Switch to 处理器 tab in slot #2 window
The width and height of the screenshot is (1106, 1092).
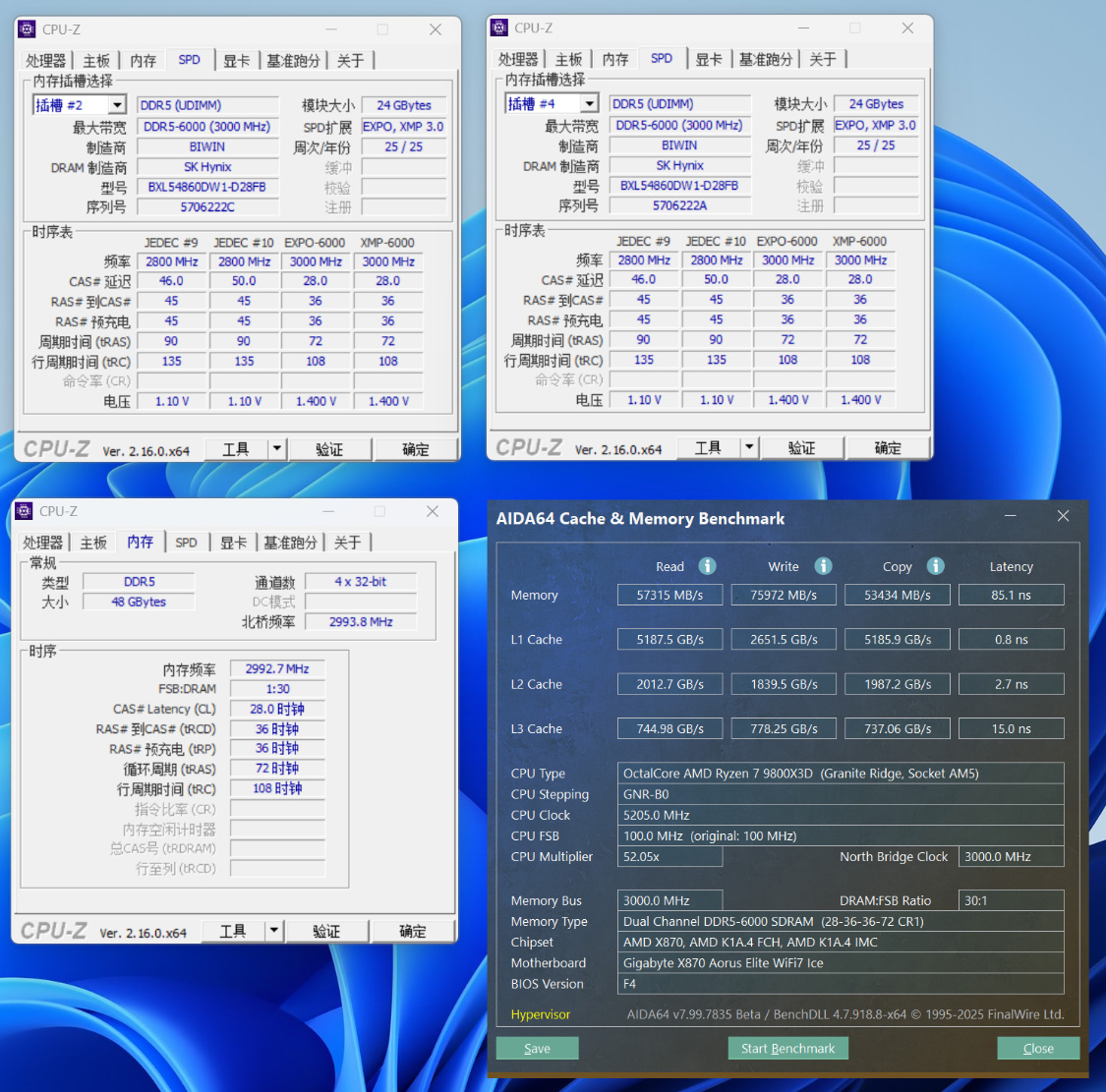(46, 61)
